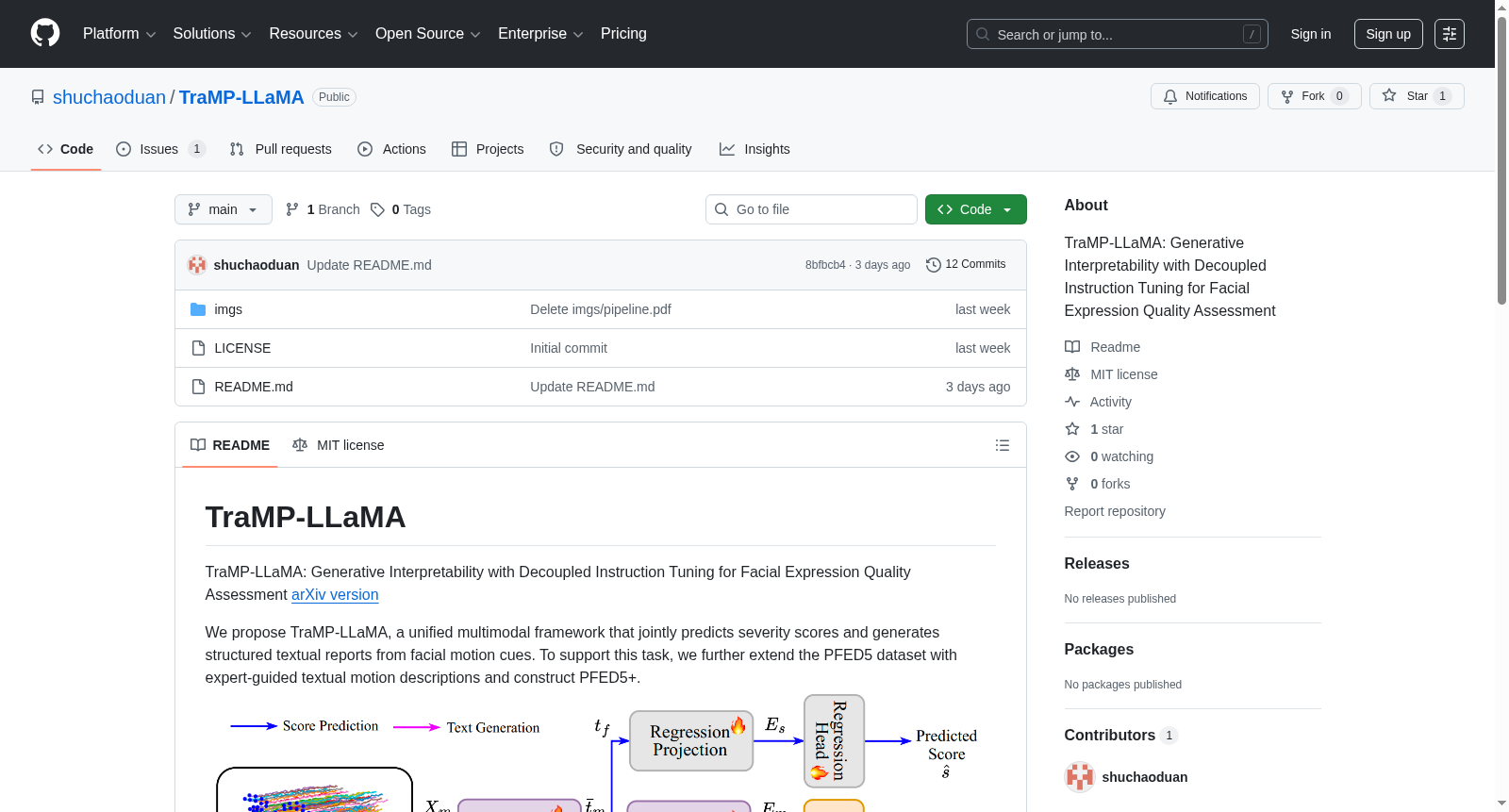
Task: Click the imgs folder icon
Action: click(198, 309)
